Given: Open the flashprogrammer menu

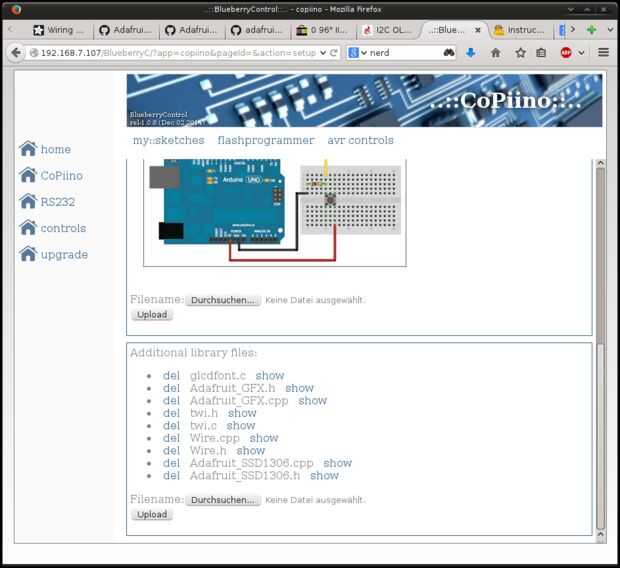Looking at the screenshot, I should 266,140.
